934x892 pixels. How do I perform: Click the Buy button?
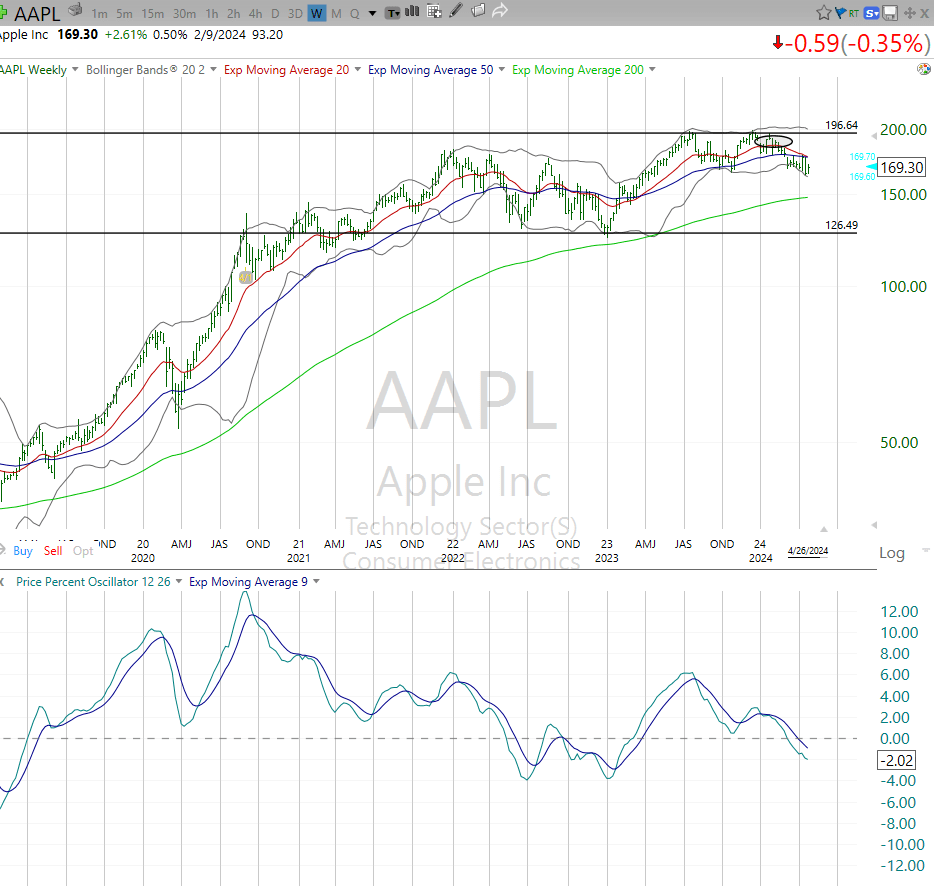[22, 550]
